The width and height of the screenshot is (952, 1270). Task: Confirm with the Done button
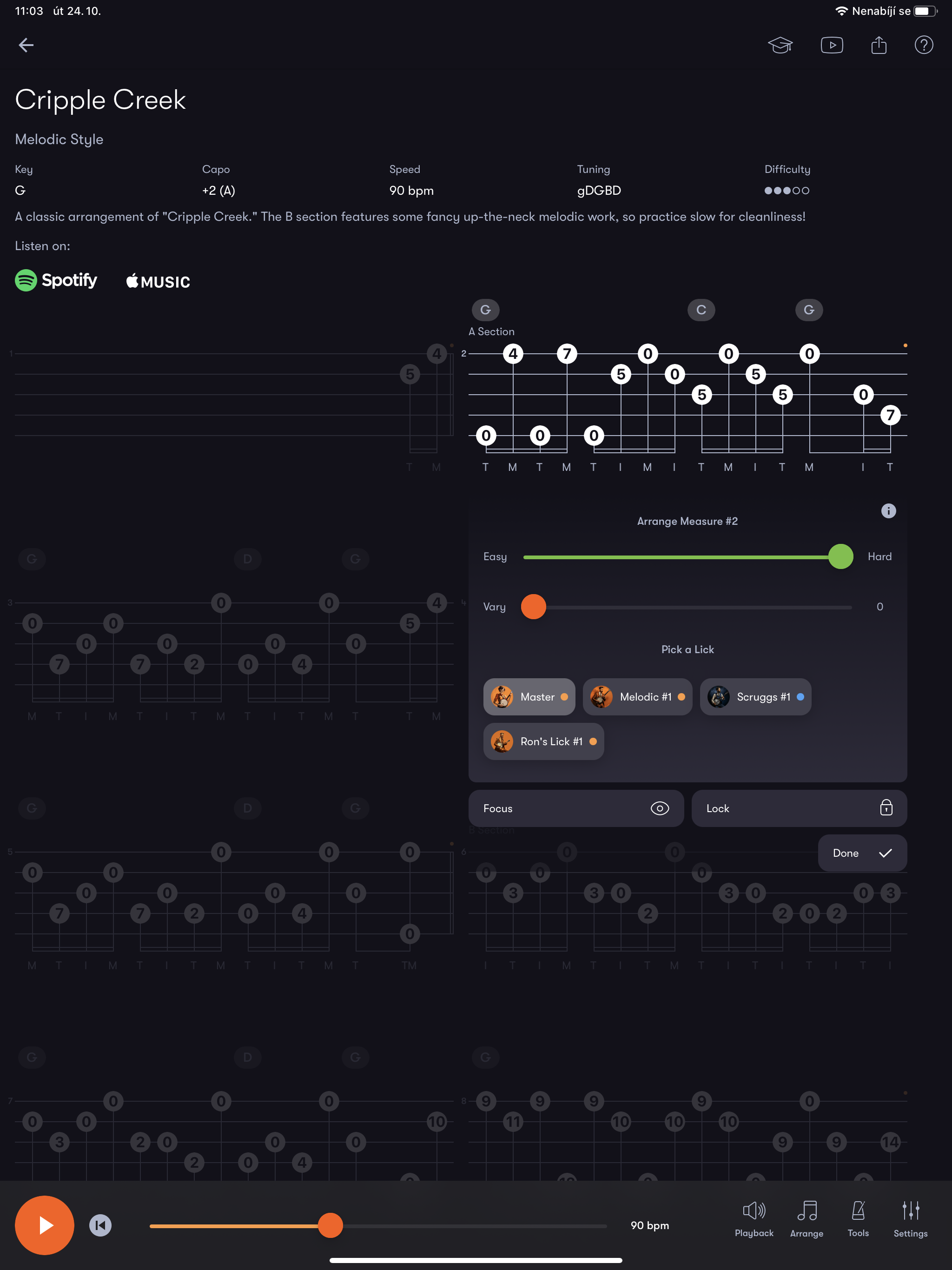click(862, 853)
